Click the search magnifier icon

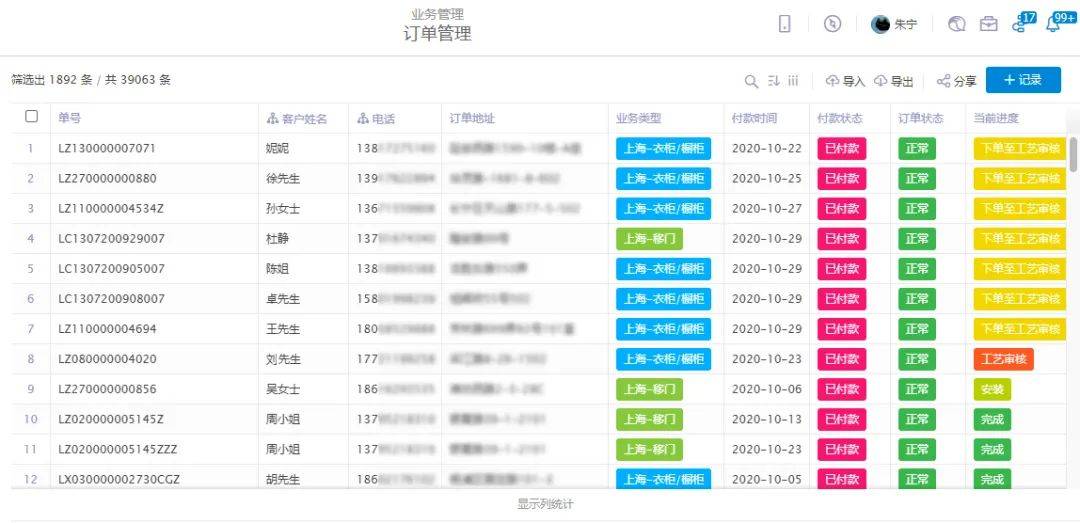point(751,81)
